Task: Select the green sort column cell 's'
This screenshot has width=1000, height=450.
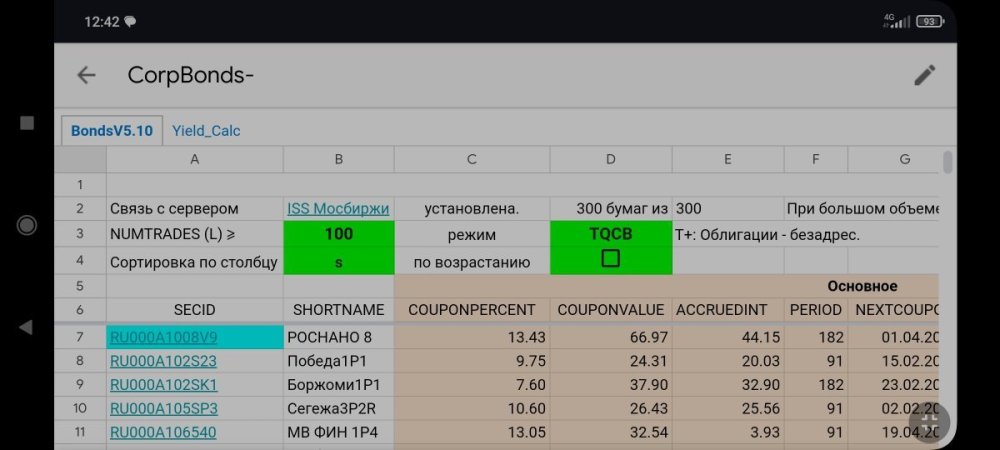Action: [x=339, y=262]
